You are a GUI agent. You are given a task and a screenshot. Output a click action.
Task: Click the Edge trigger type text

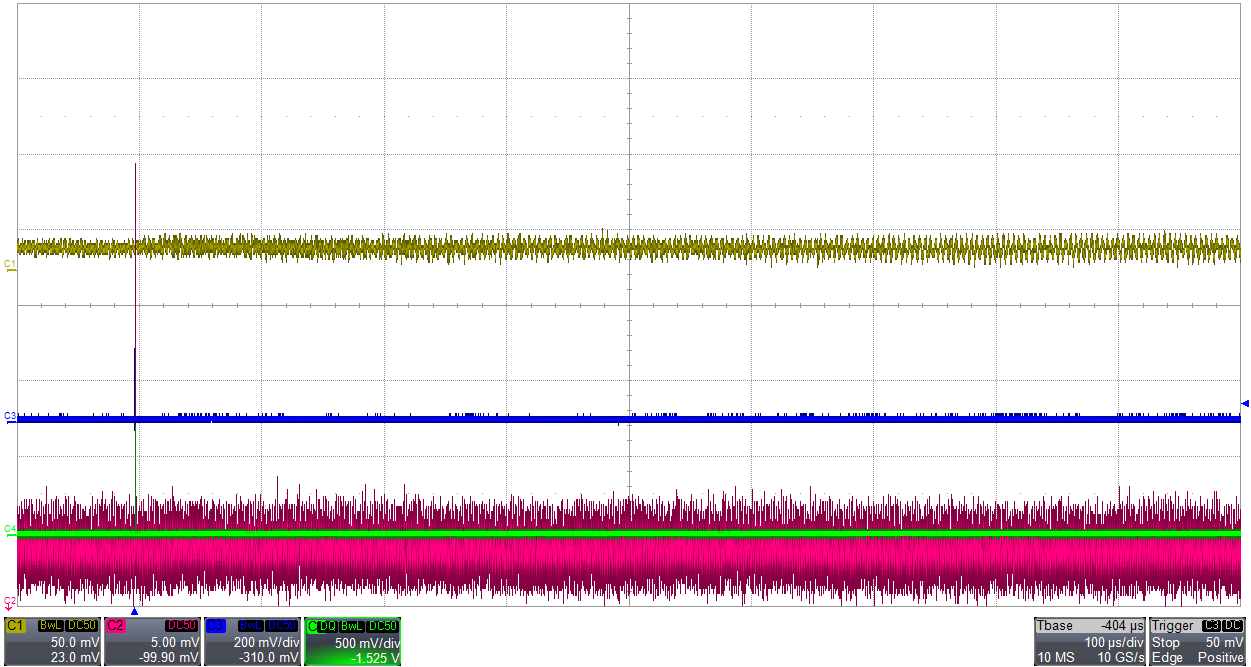point(1166,657)
